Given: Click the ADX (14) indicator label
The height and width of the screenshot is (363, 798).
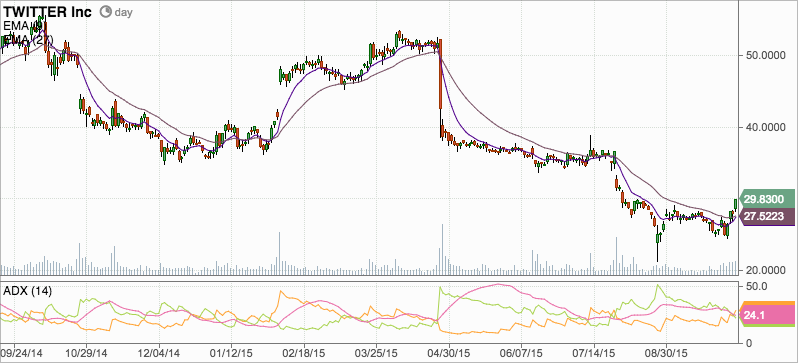Looking at the screenshot, I should pyautogui.click(x=27, y=291).
